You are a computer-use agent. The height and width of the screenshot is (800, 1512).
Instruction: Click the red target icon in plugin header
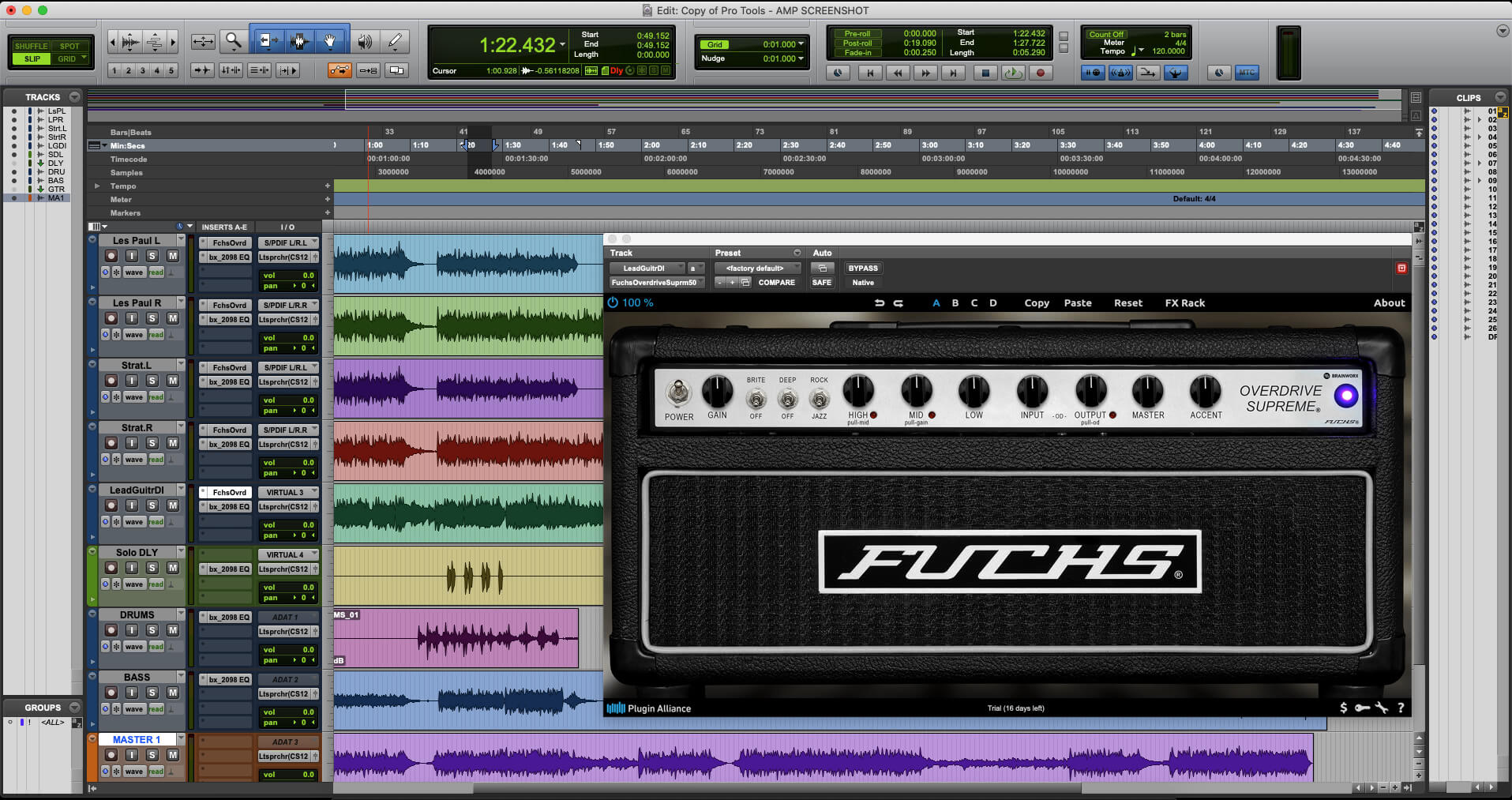[1401, 269]
